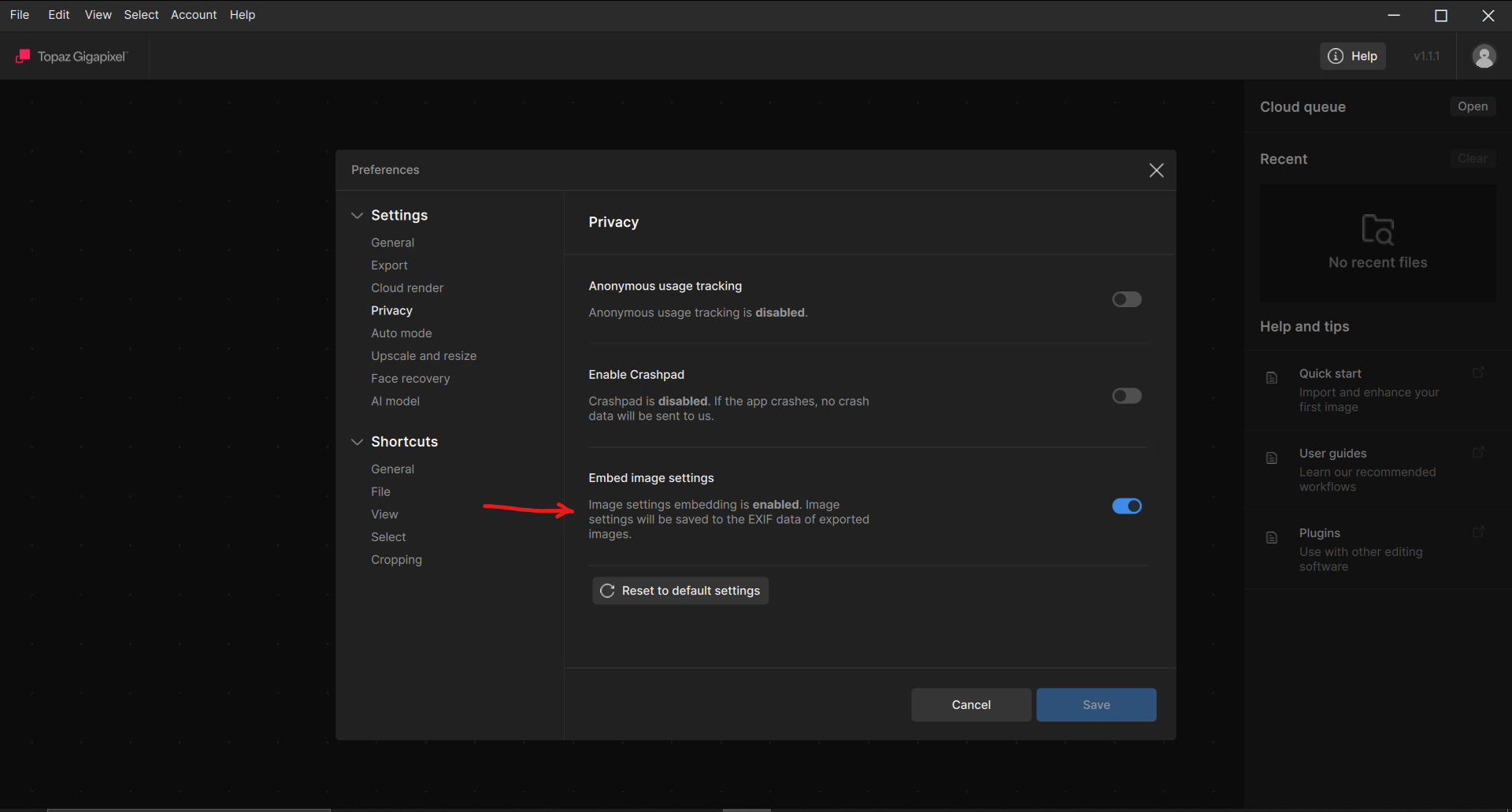Open the Account menu
1512x812 pixels.
(194, 15)
